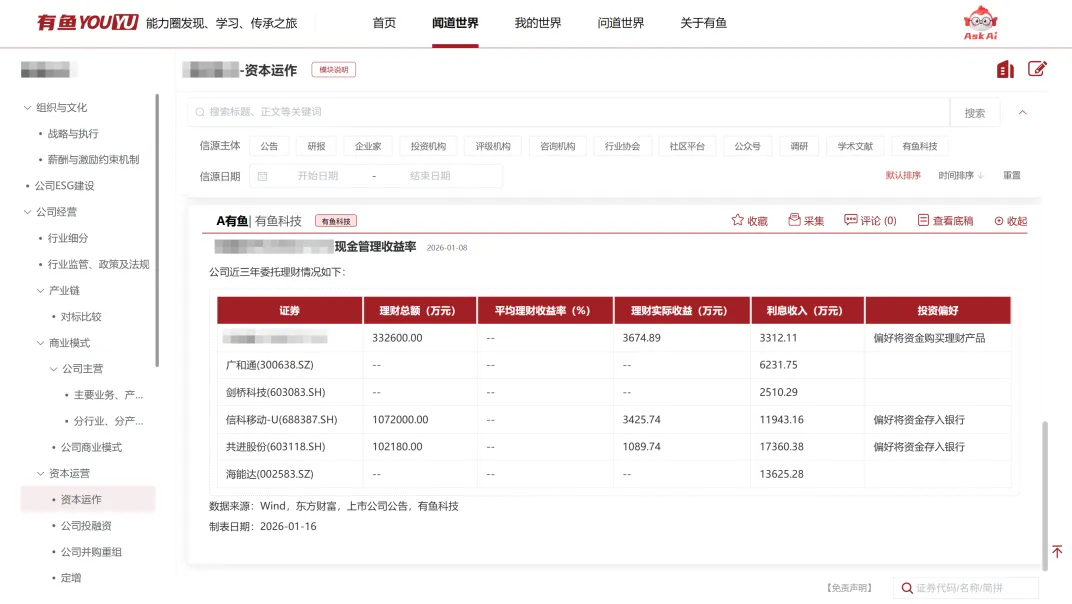The image size is (1072, 604).
Task: Filter sources by 评级机构
Action: (x=493, y=146)
